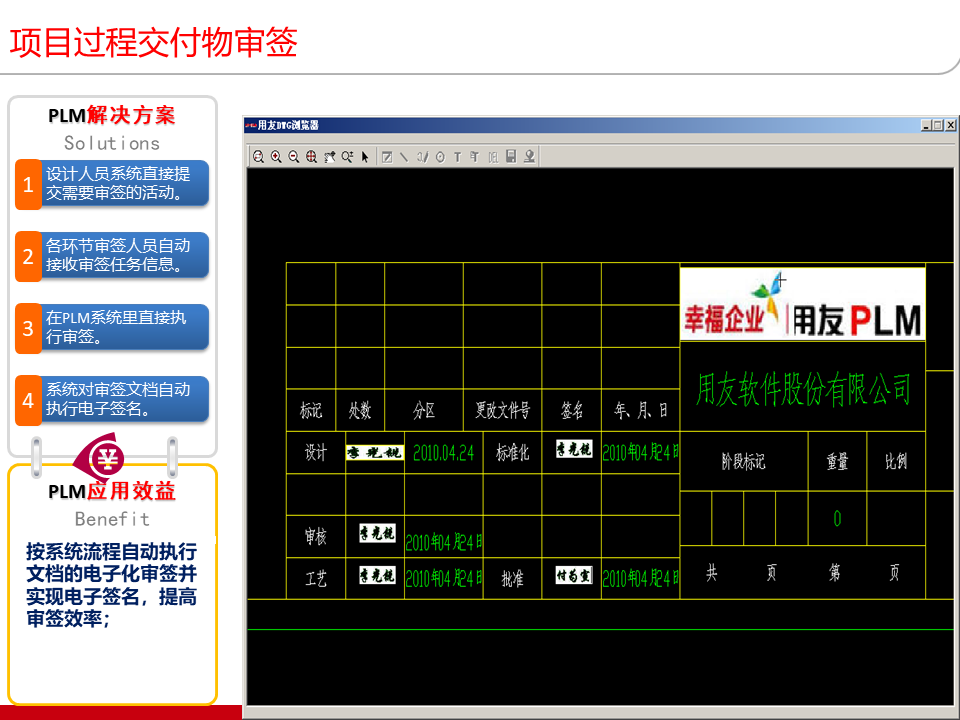The width and height of the screenshot is (960, 720).
Task: Select the arrow pointer tool
Action: [365, 157]
